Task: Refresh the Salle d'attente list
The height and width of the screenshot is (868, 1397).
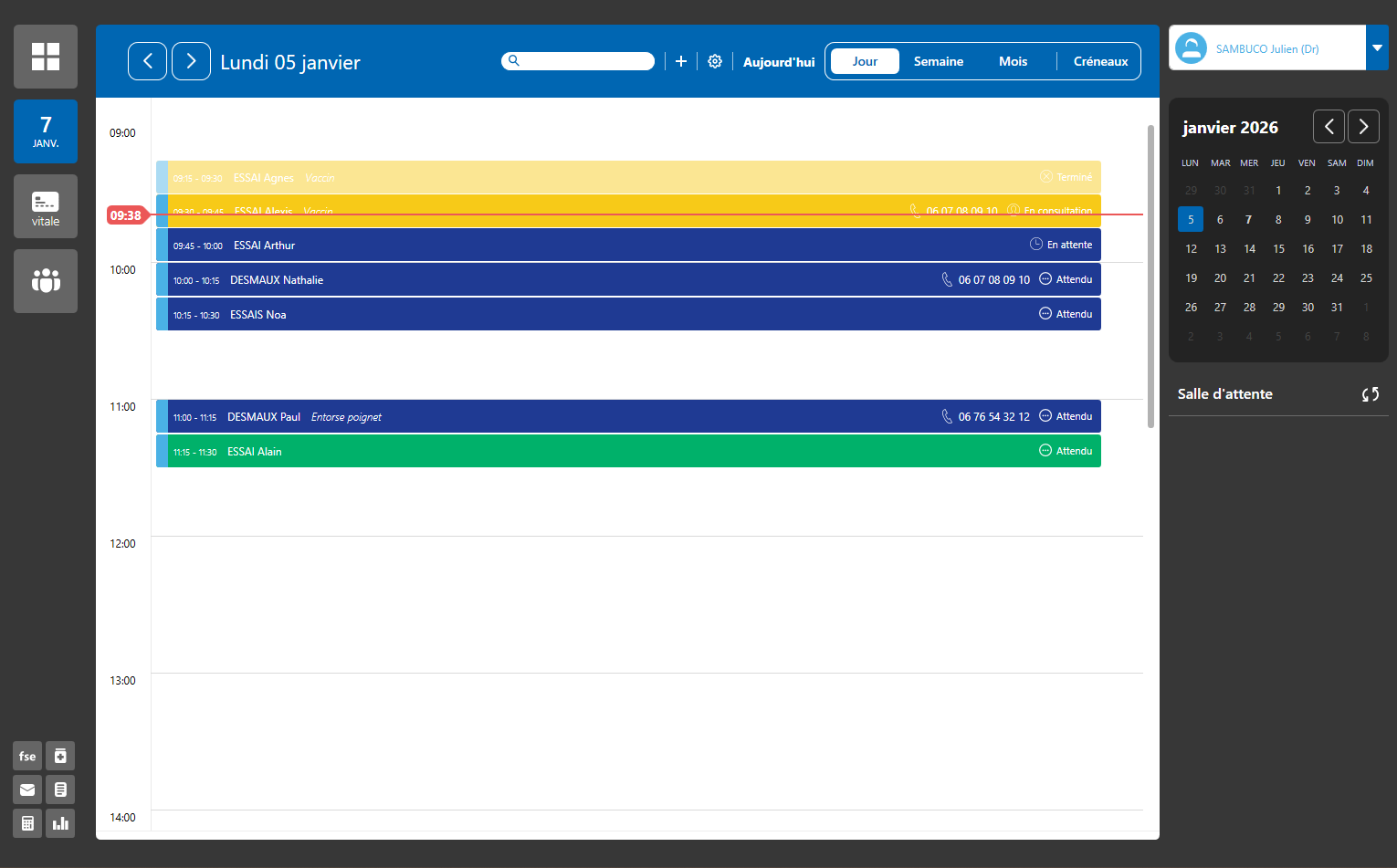Action: (1370, 394)
